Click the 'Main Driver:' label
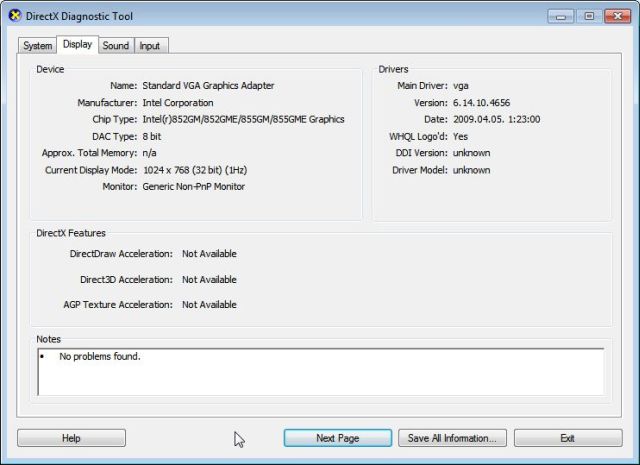 tap(422, 86)
